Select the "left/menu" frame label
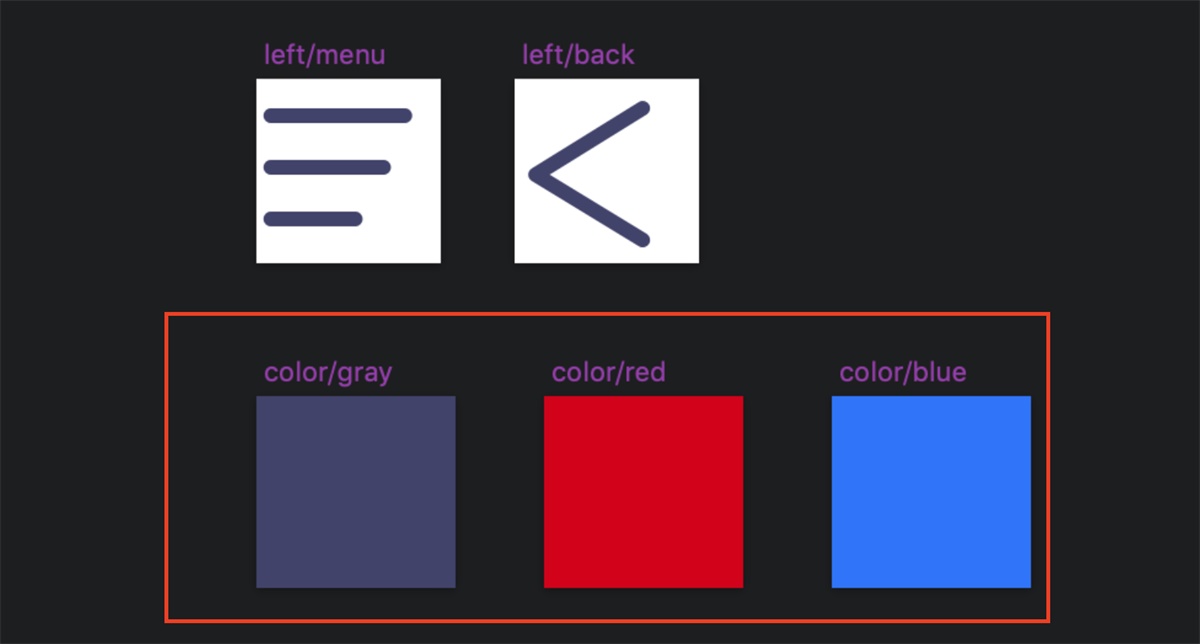 [x=324, y=54]
